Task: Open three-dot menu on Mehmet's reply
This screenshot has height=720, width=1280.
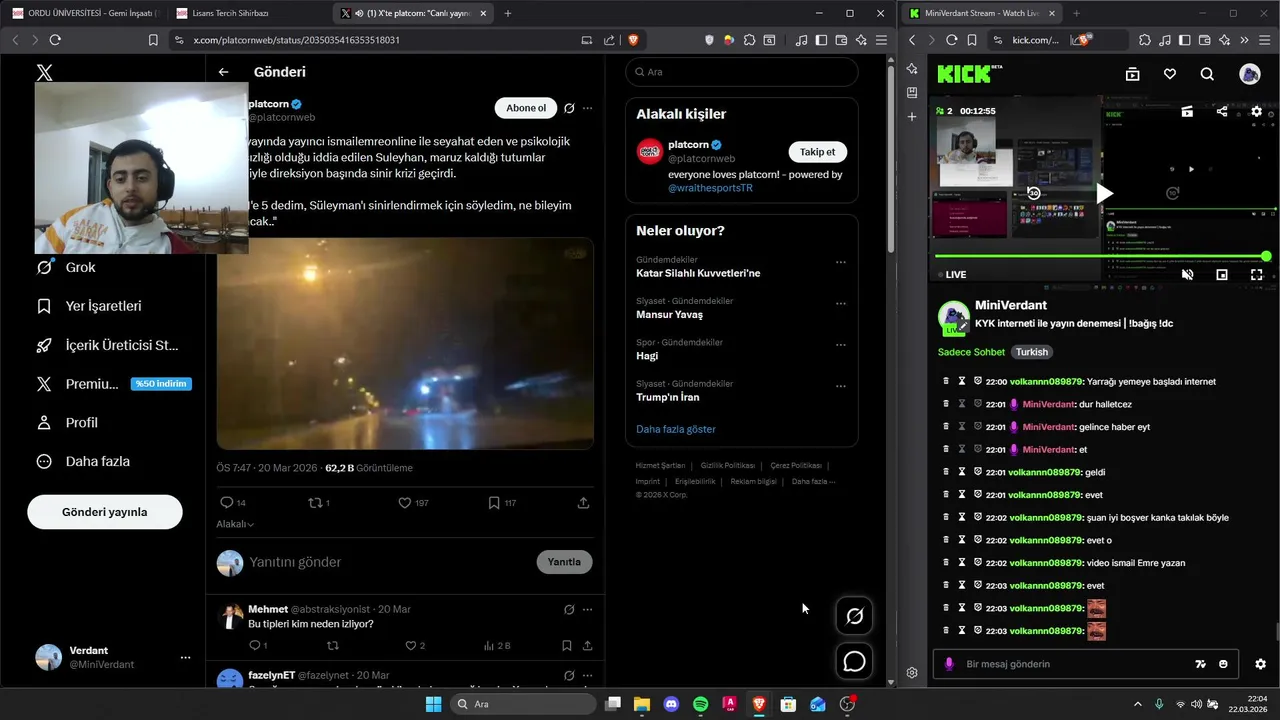Action: 587,609
